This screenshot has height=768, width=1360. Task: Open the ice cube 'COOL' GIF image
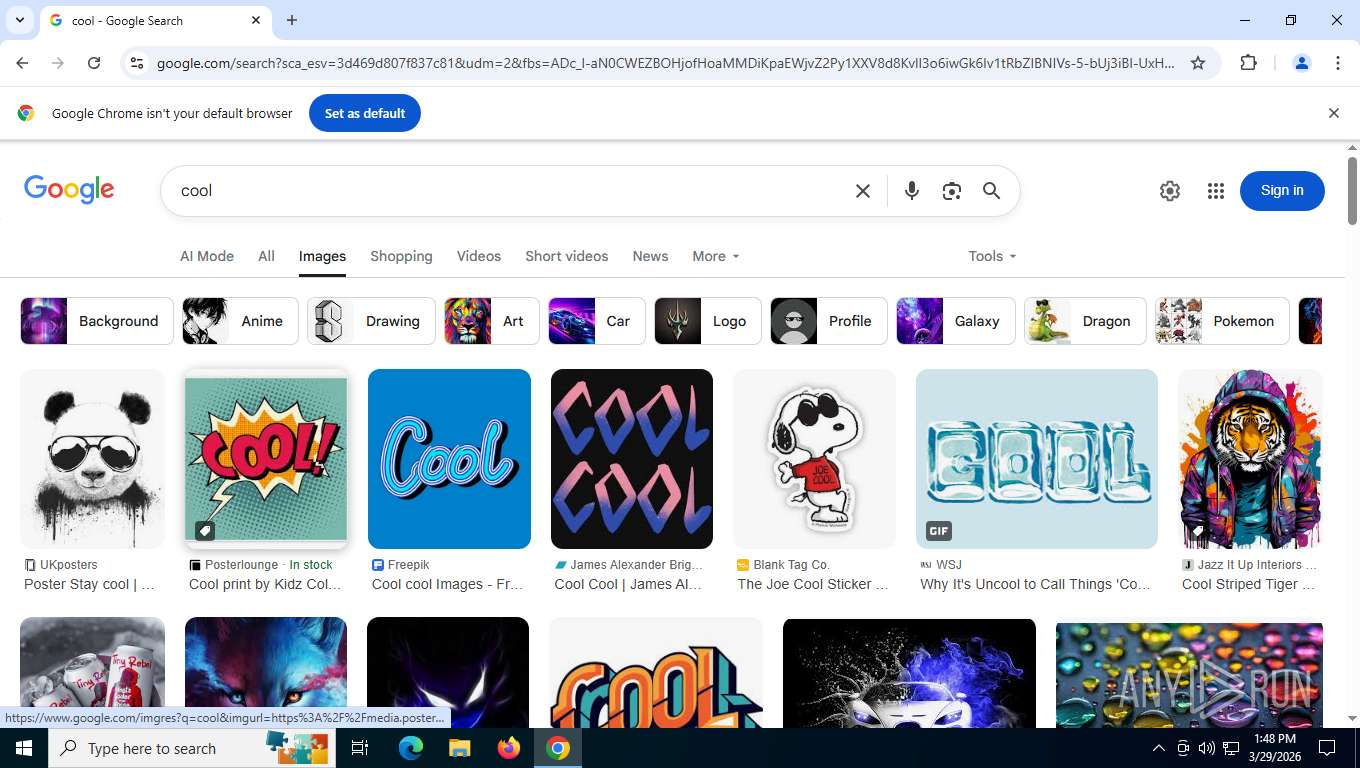(x=1037, y=459)
